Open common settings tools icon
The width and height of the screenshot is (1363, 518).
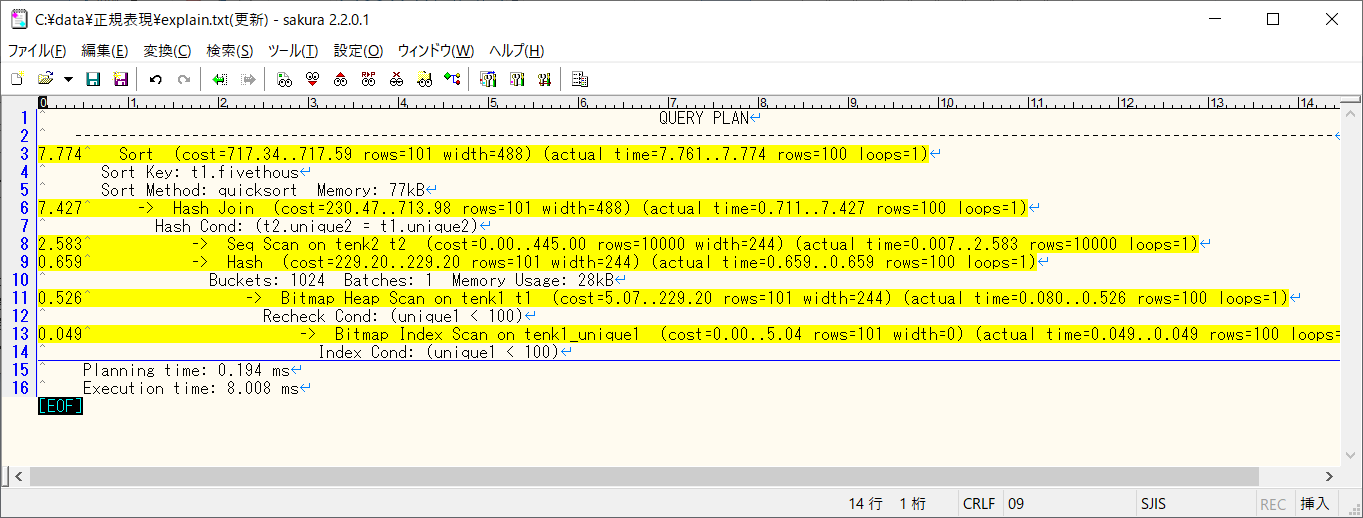point(544,79)
